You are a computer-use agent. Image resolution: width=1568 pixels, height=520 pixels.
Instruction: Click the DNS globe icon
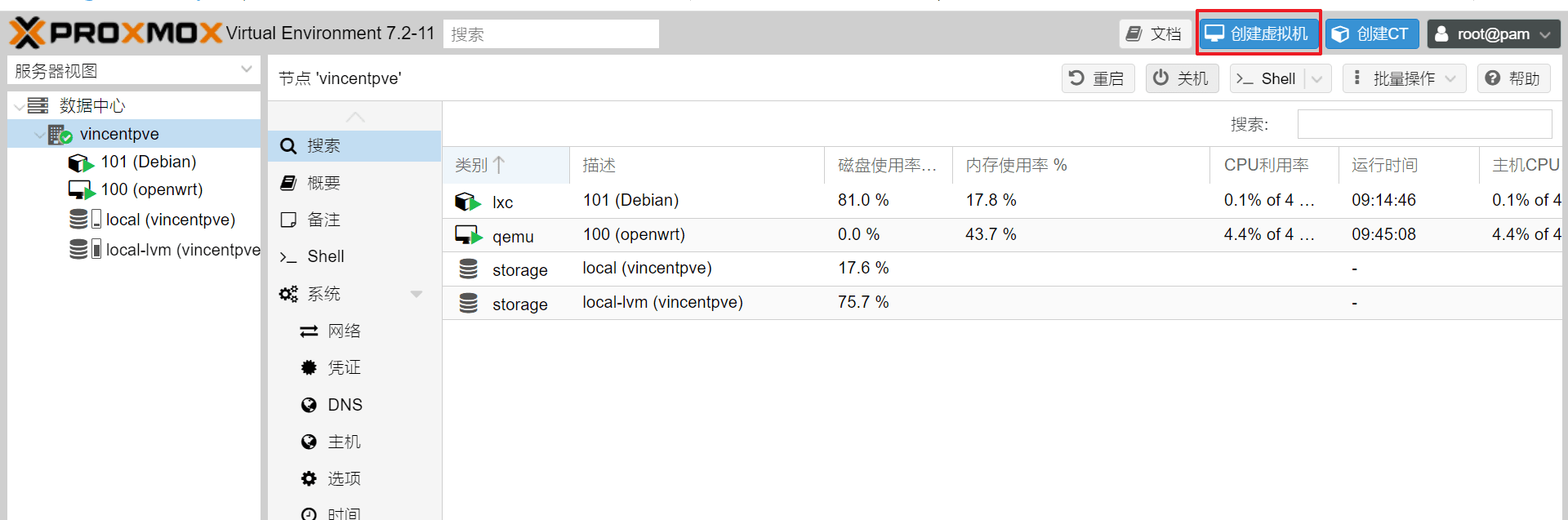[x=309, y=405]
